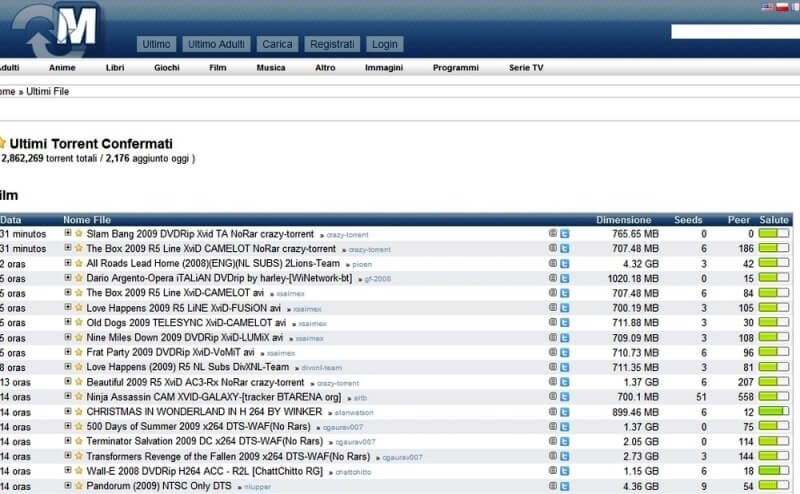
Task: Click the star icon next to Pandorum (2009)
Action: point(78,486)
